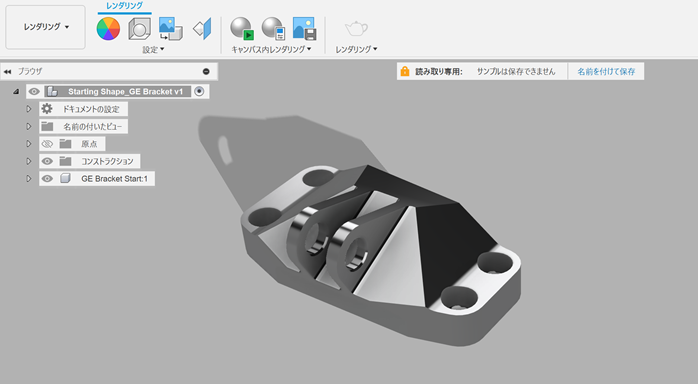Viewport: 698px width, 384px height.
Task: Click the folder icon of コンストラクション
Action: tap(65, 161)
